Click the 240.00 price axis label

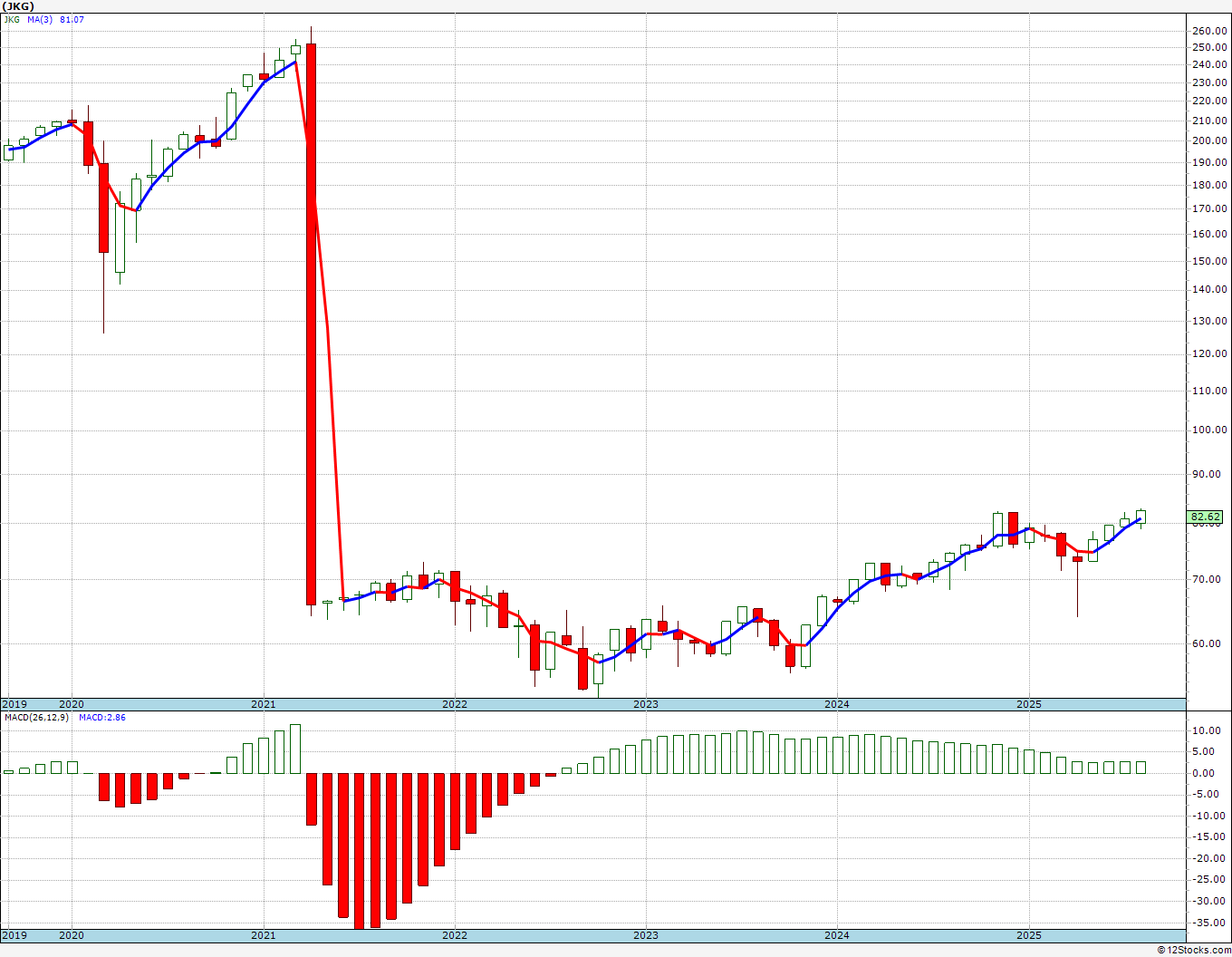[1209, 64]
